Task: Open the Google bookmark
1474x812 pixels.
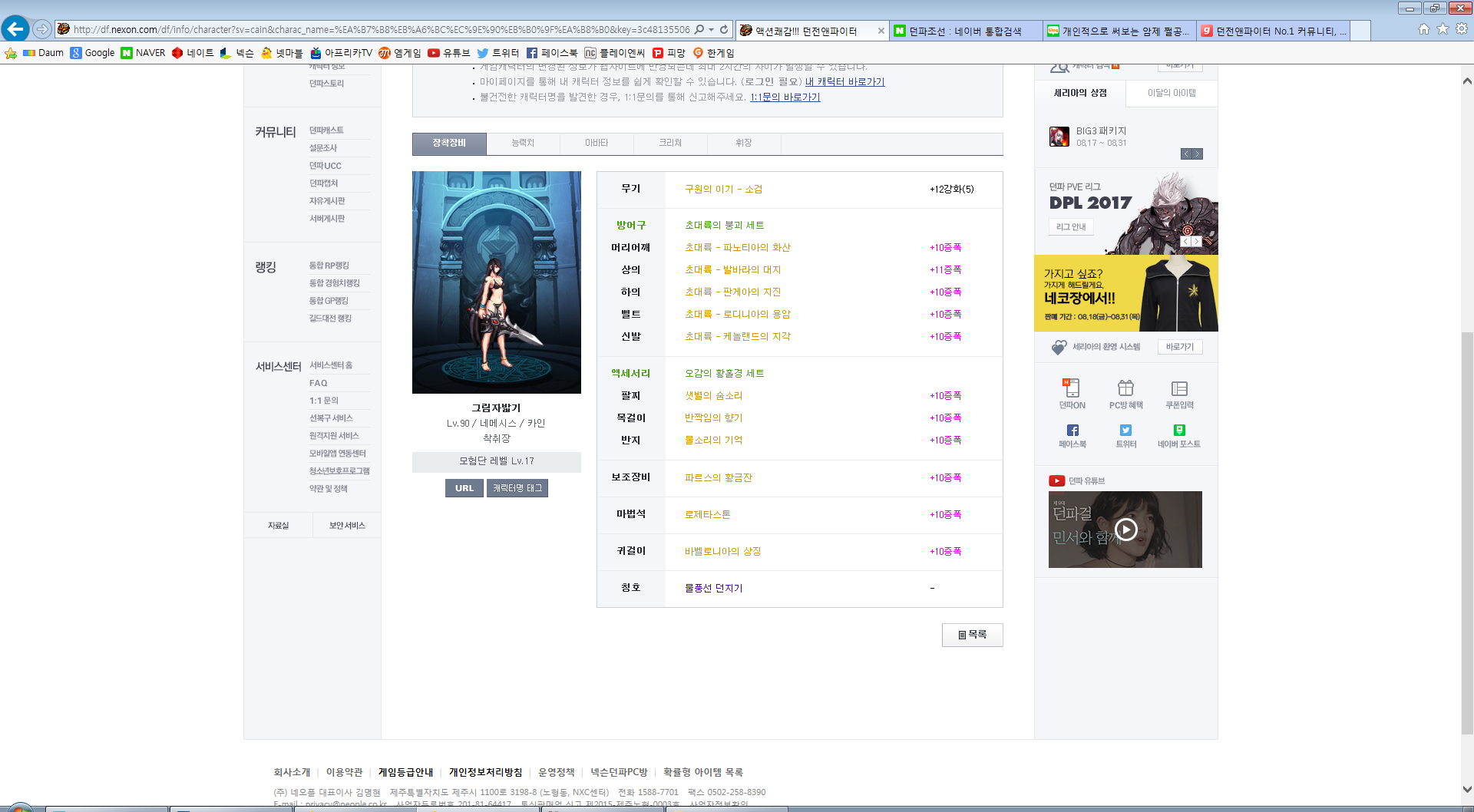Action: pos(92,53)
